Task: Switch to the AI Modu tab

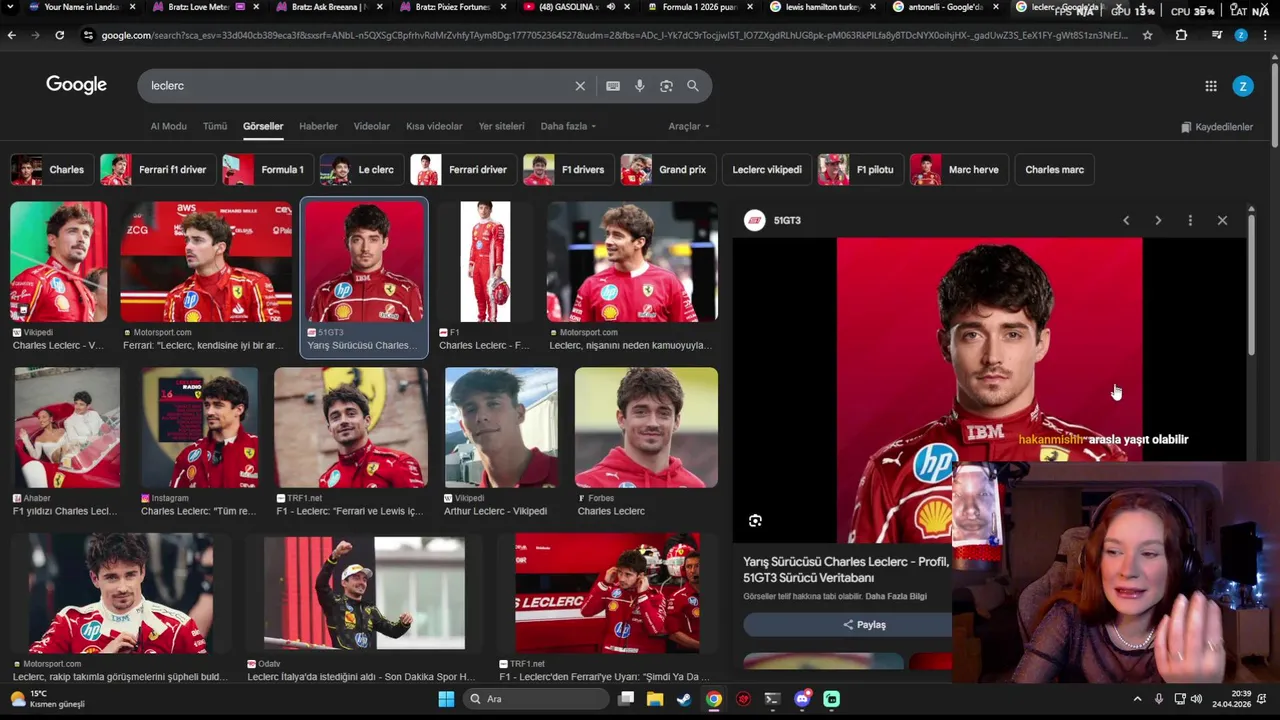Action: tap(168, 126)
